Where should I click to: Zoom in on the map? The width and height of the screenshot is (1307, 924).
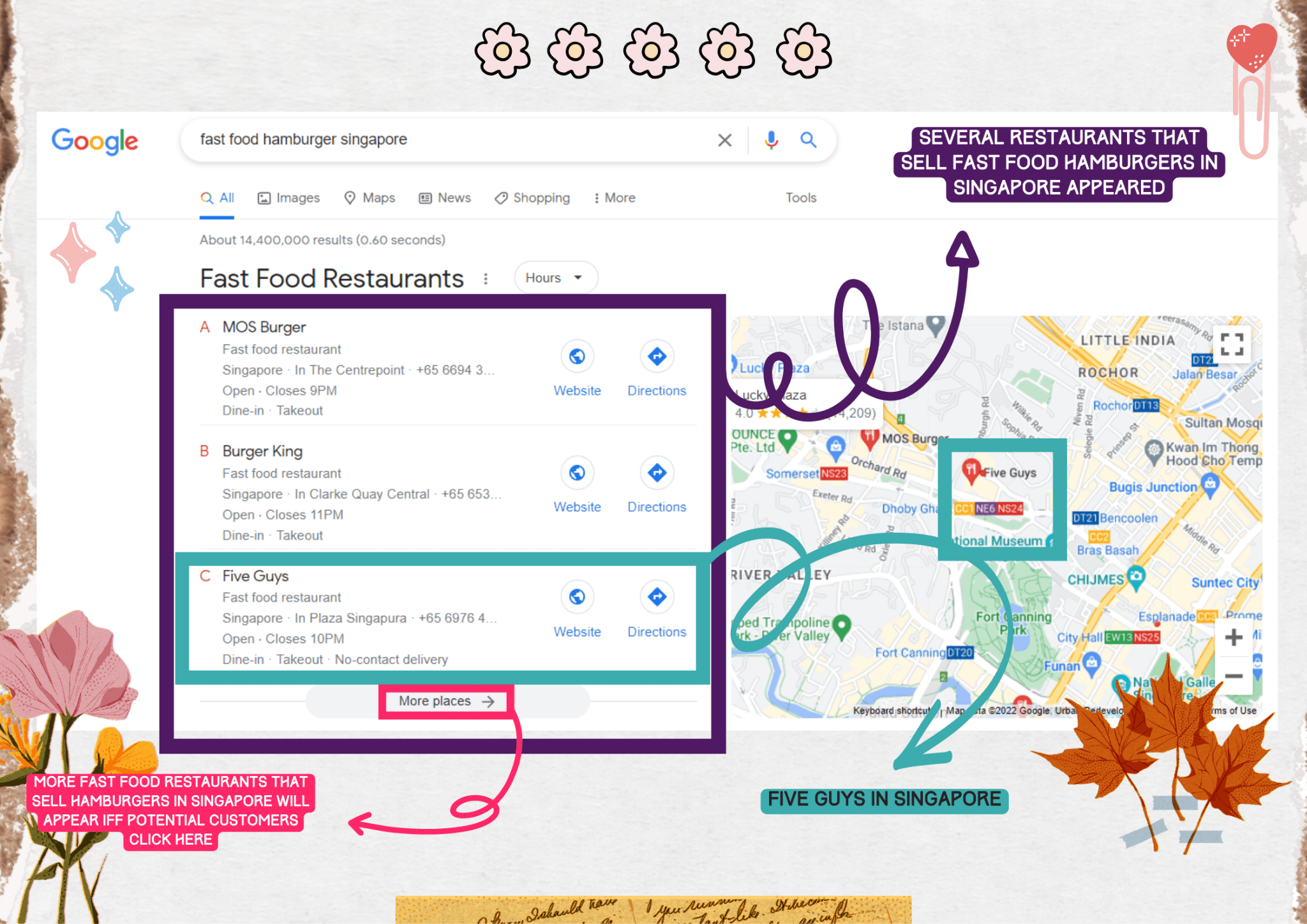click(1233, 637)
